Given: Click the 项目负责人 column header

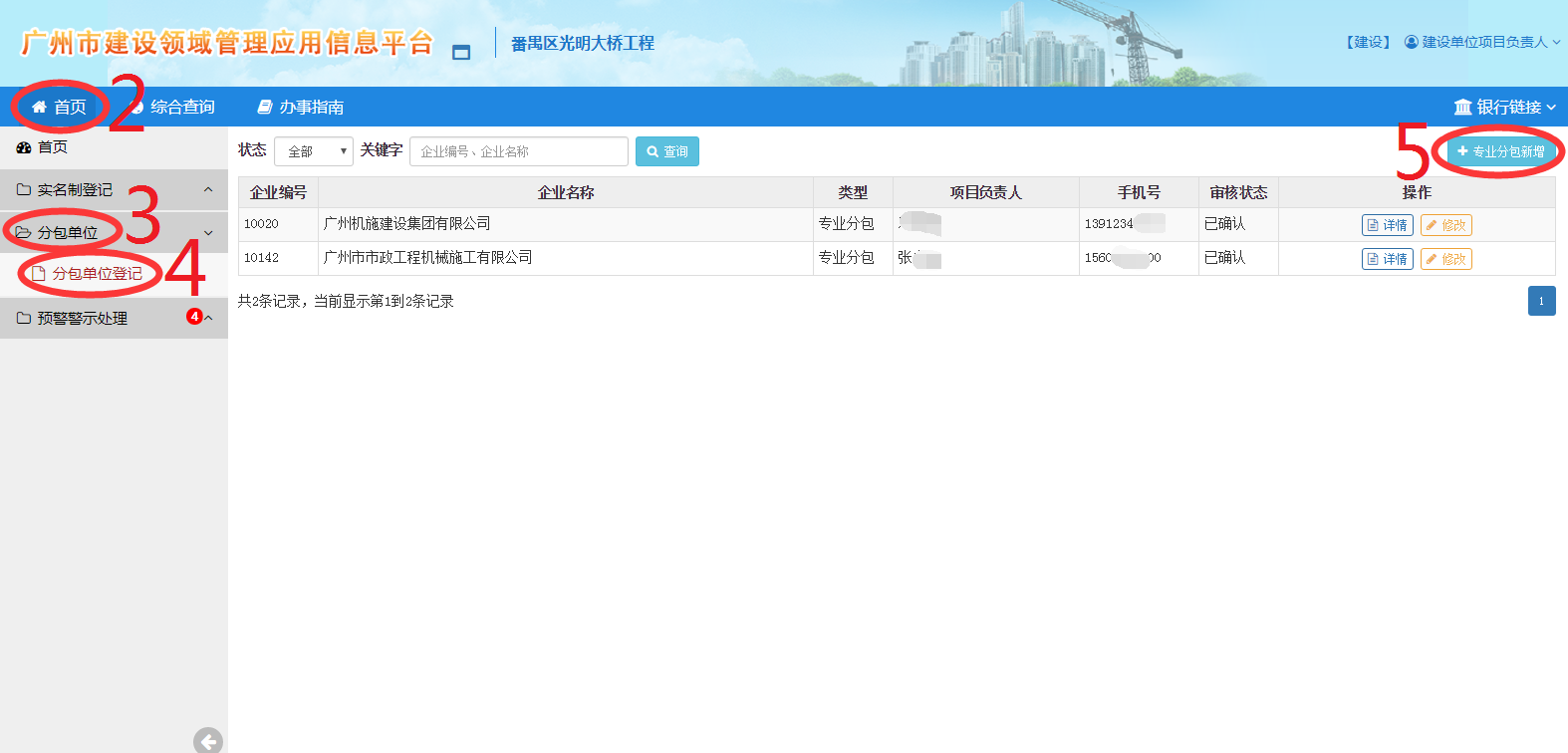Looking at the screenshot, I should [x=986, y=192].
